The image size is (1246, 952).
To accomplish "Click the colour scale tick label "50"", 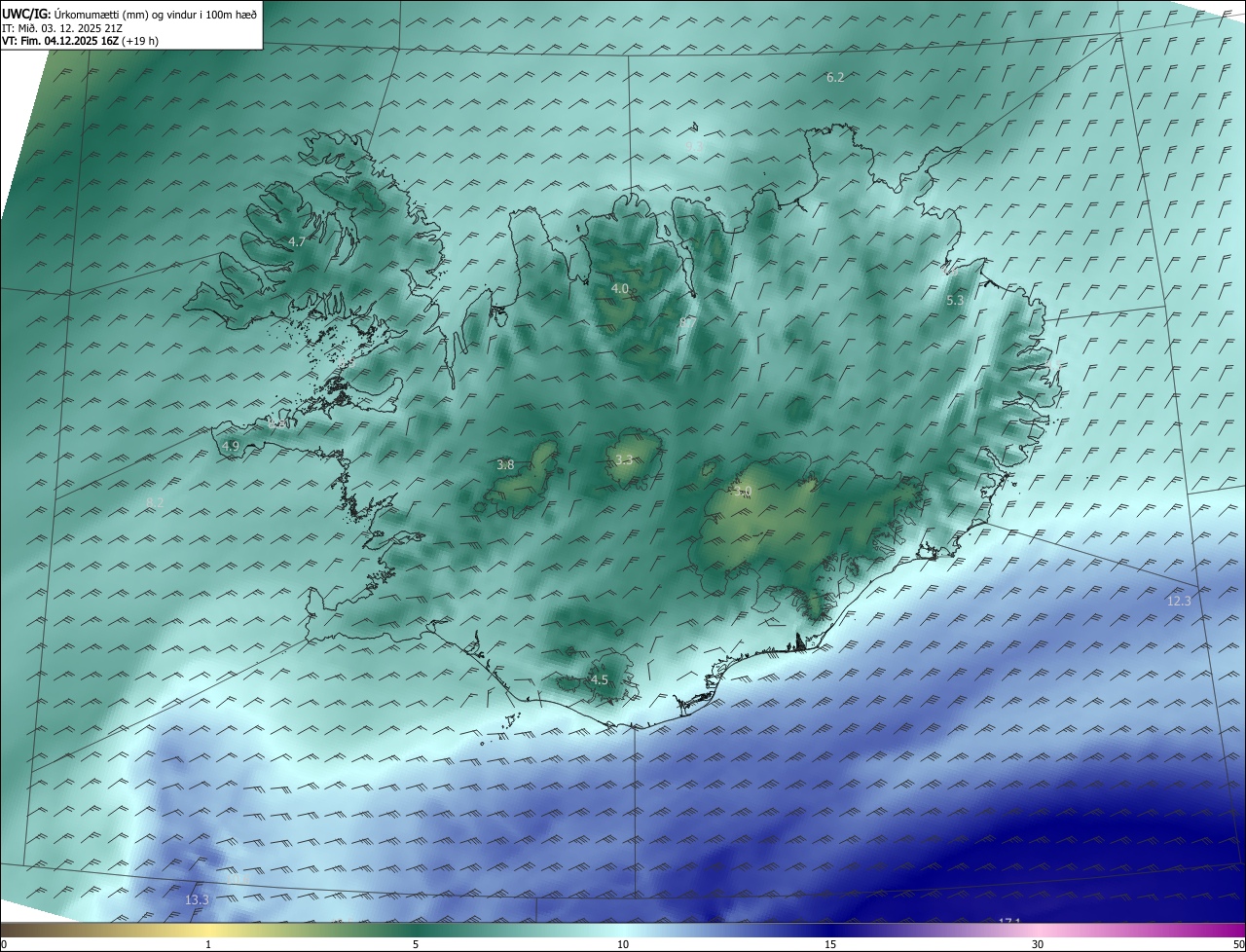I will (x=1238, y=944).
